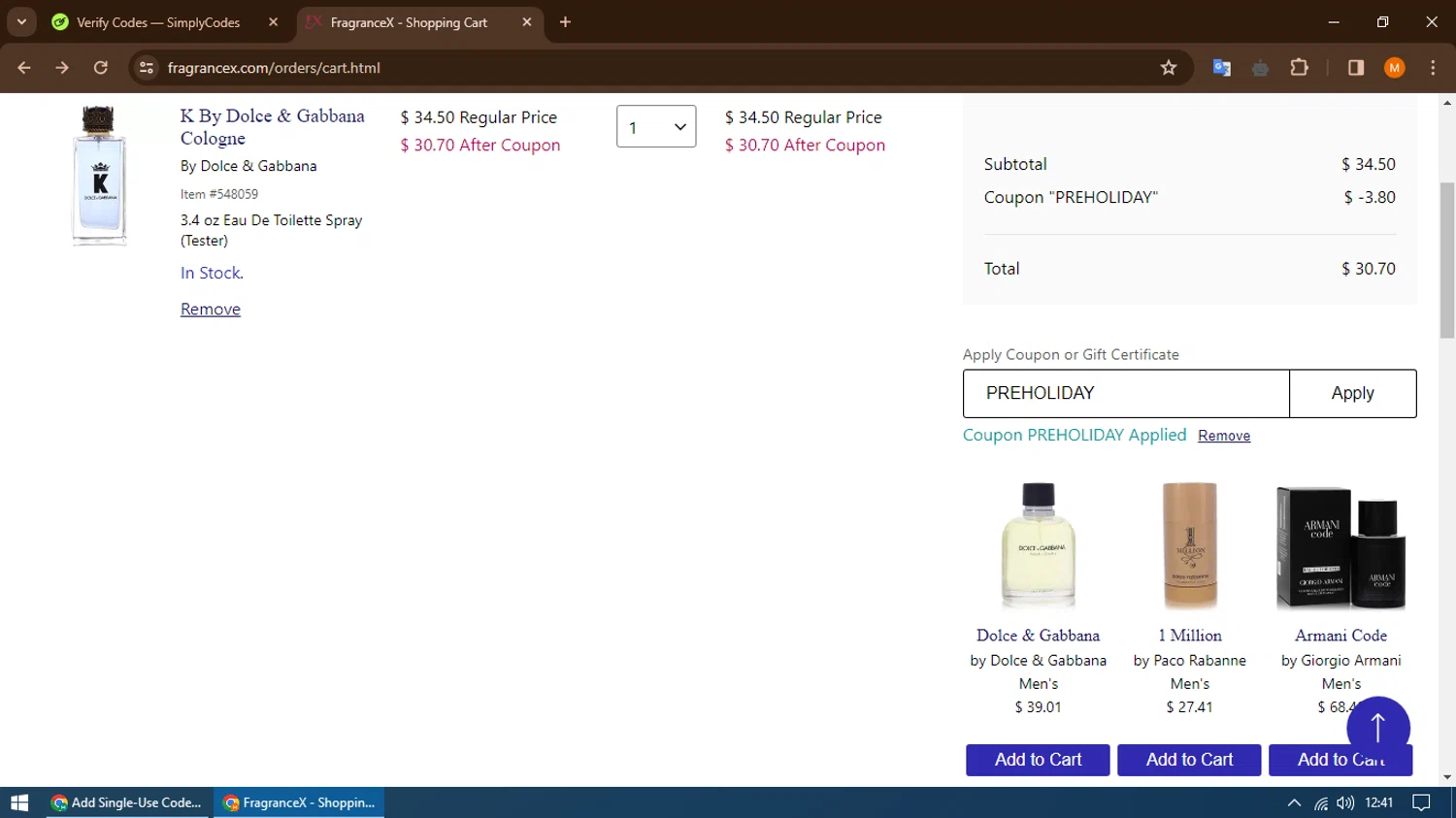Click the page vertical scrollbar thumb

click(1447, 260)
